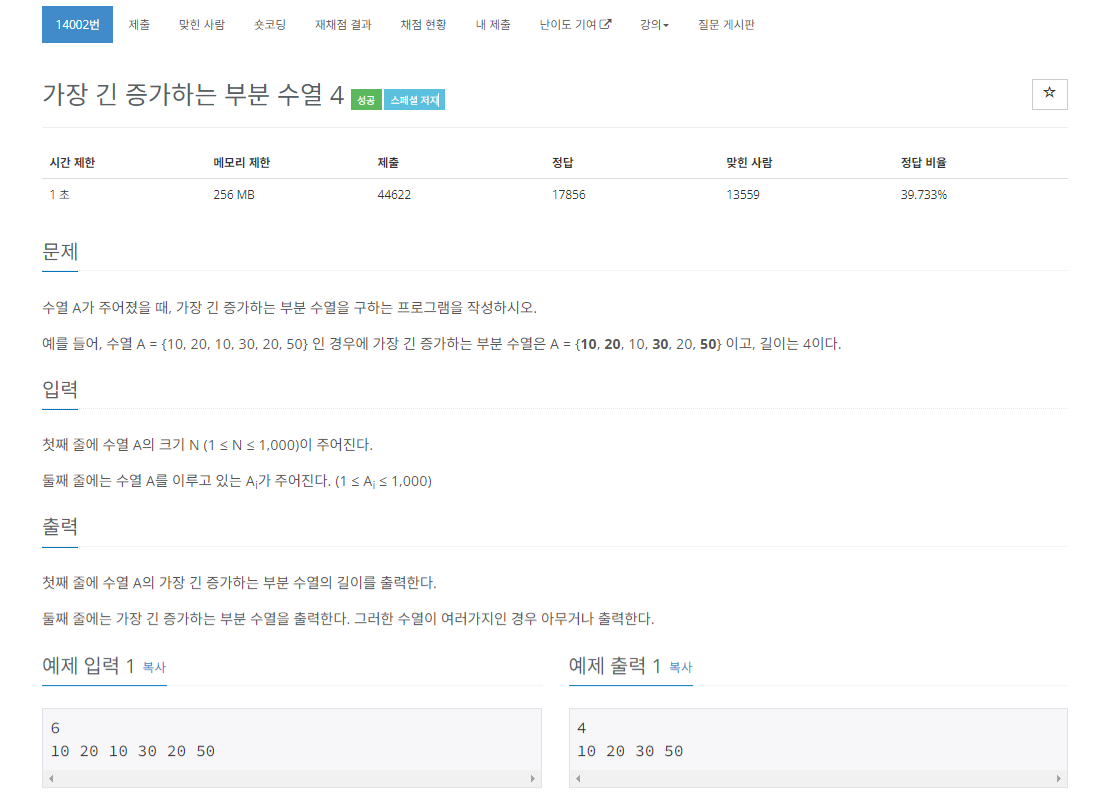1119x807 pixels.
Task: Click the solvers count 13559
Action: (x=743, y=195)
